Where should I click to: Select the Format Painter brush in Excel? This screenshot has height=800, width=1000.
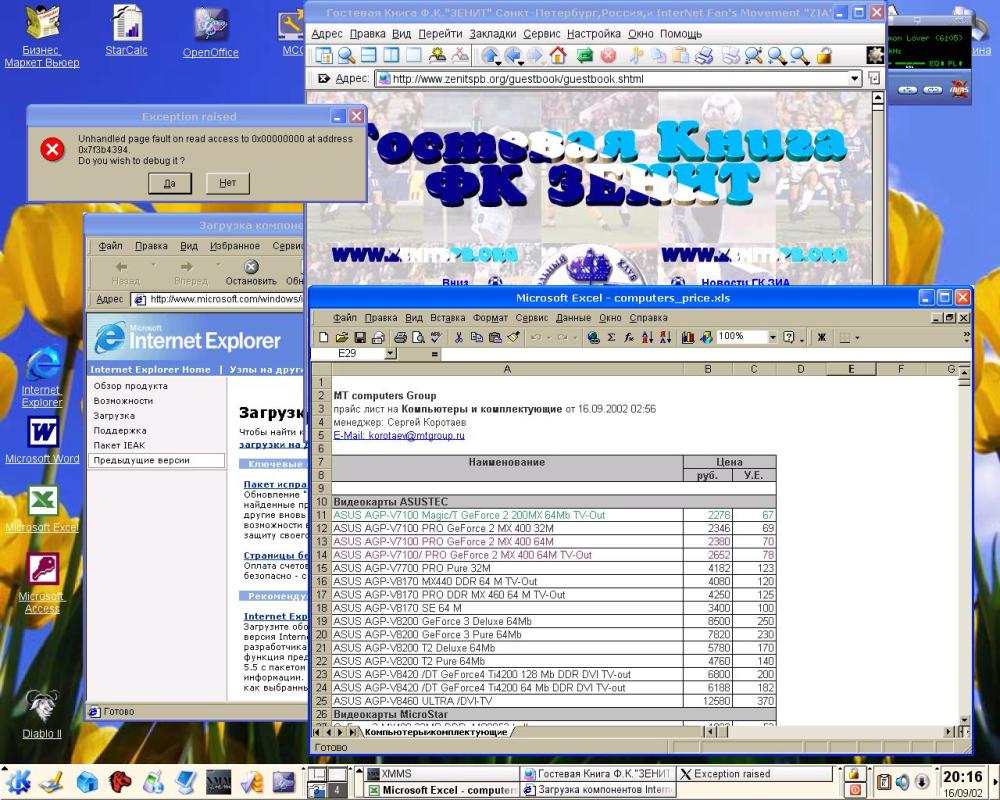point(513,337)
